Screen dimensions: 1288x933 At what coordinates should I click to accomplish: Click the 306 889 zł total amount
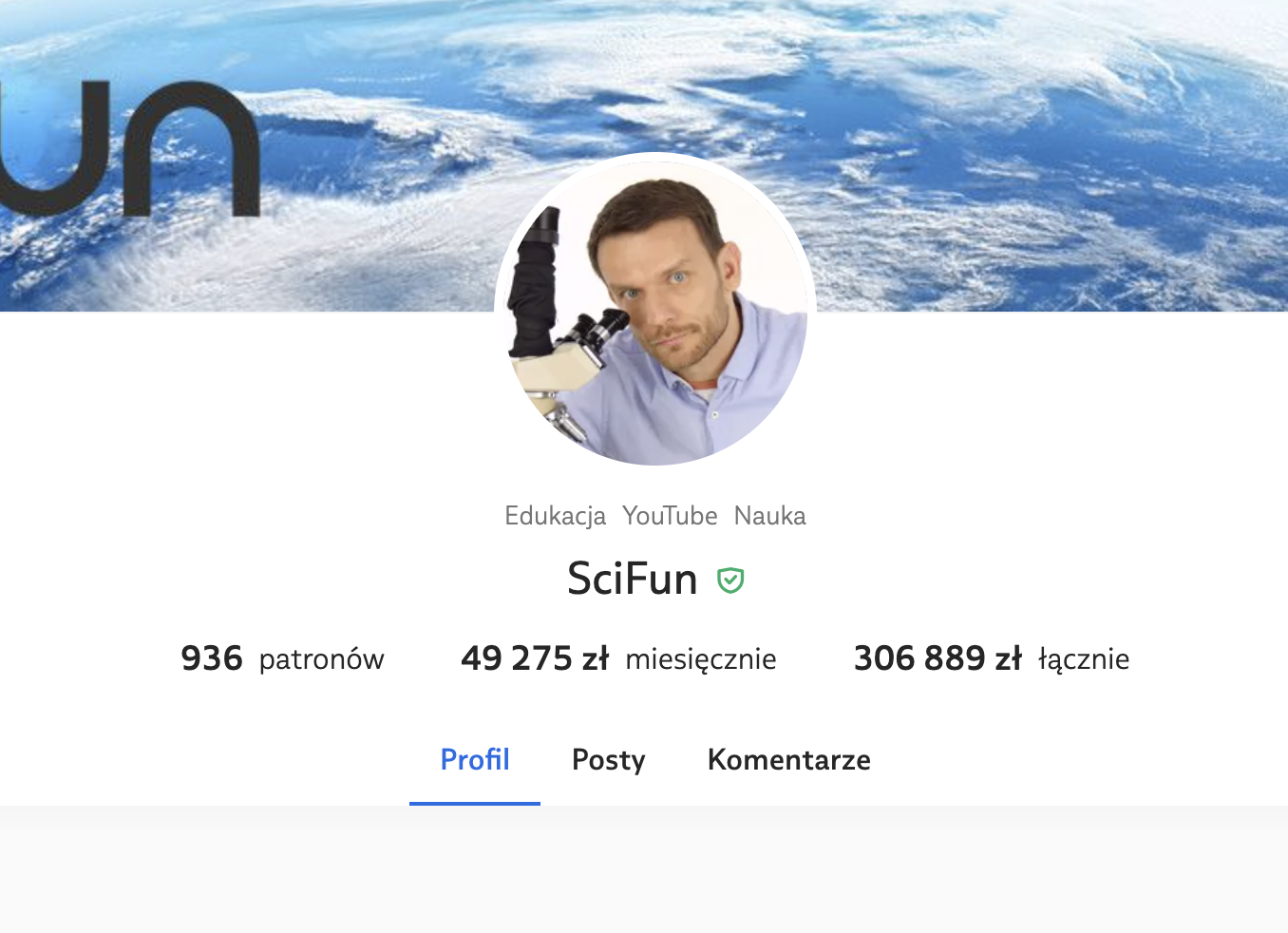tap(938, 658)
